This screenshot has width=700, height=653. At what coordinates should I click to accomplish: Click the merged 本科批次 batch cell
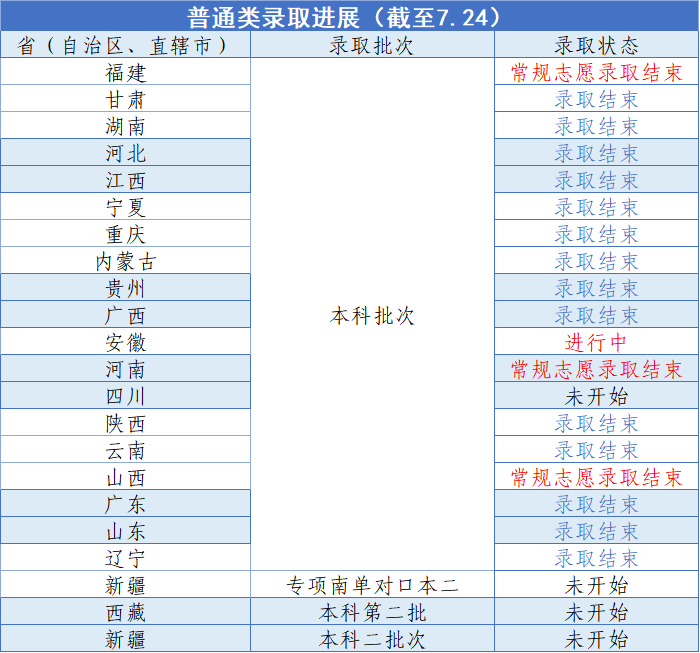[x=372, y=315]
